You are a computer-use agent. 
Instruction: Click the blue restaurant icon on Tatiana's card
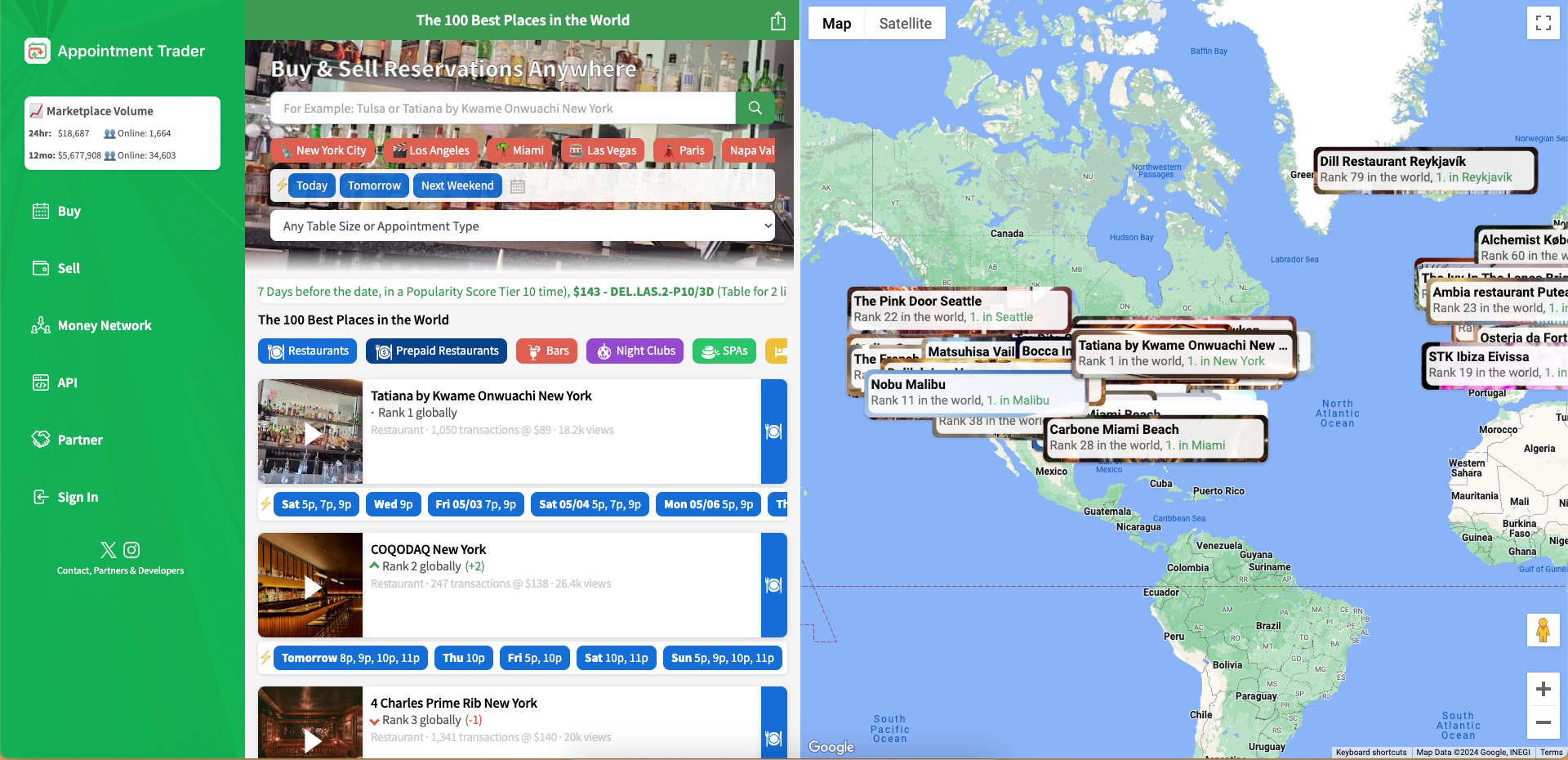point(774,431)
